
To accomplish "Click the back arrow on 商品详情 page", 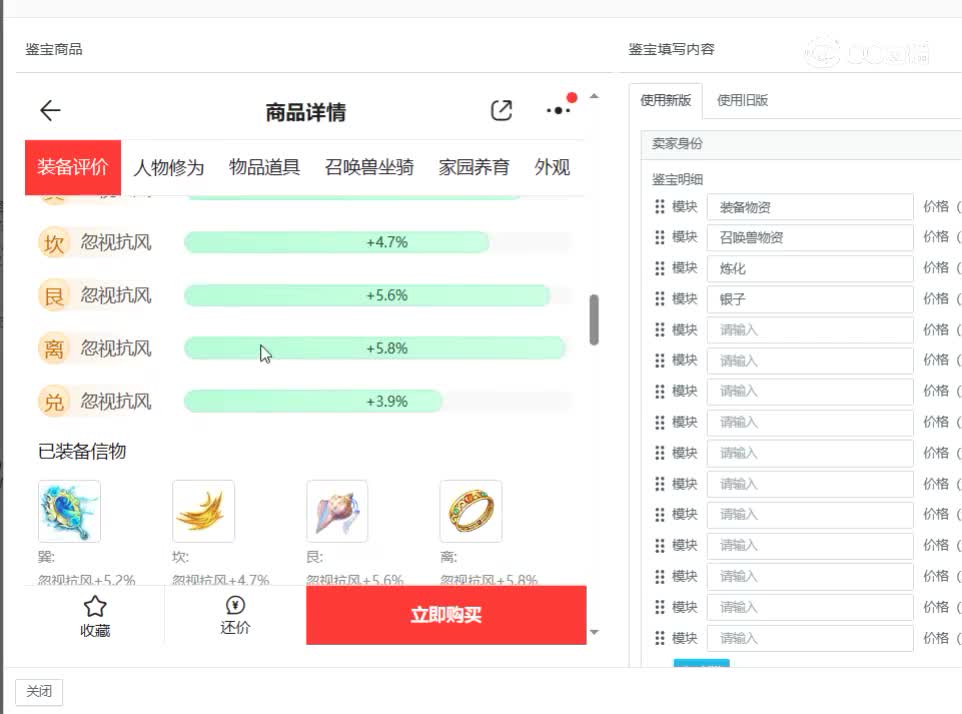I will [49, 110].
